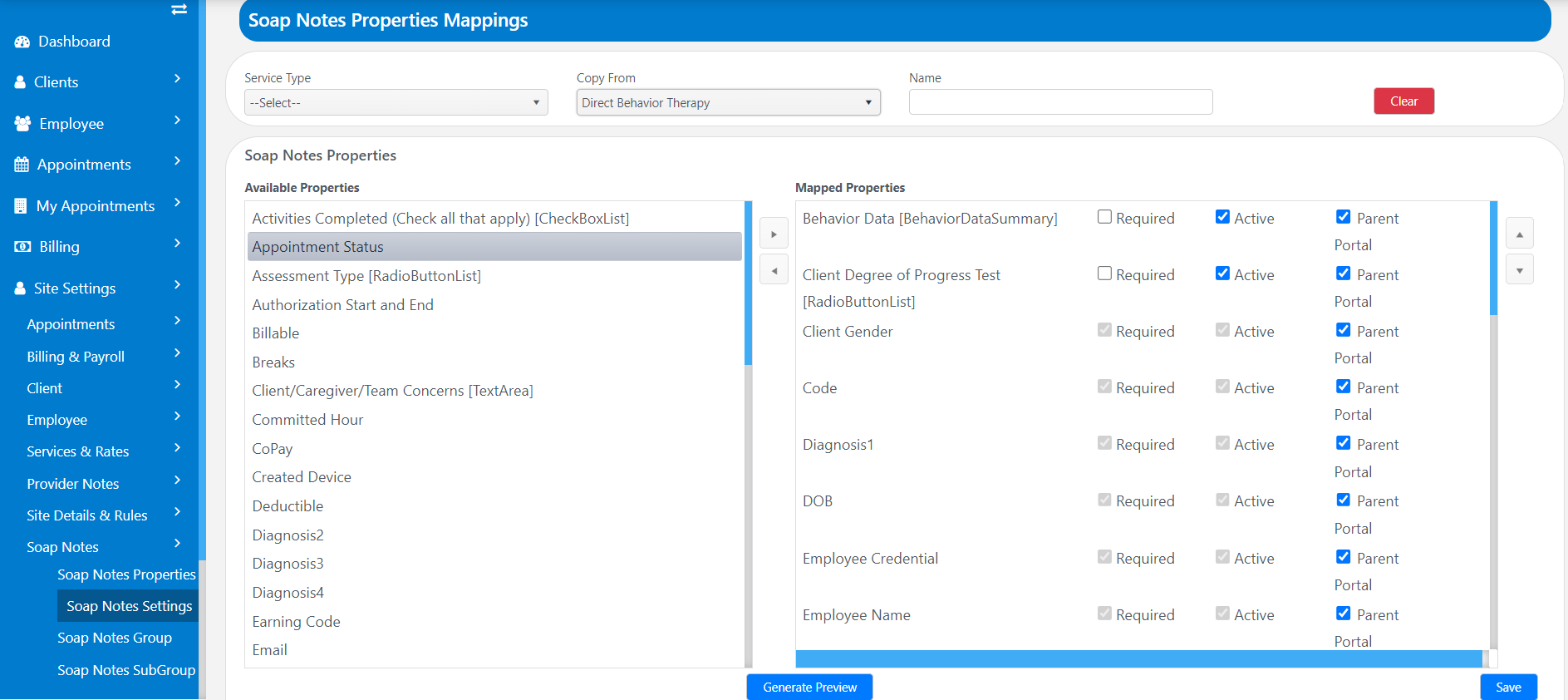Expand Provider Notes submenu chevron
This screenshot has height=700, width=1568.
(177, 481)
